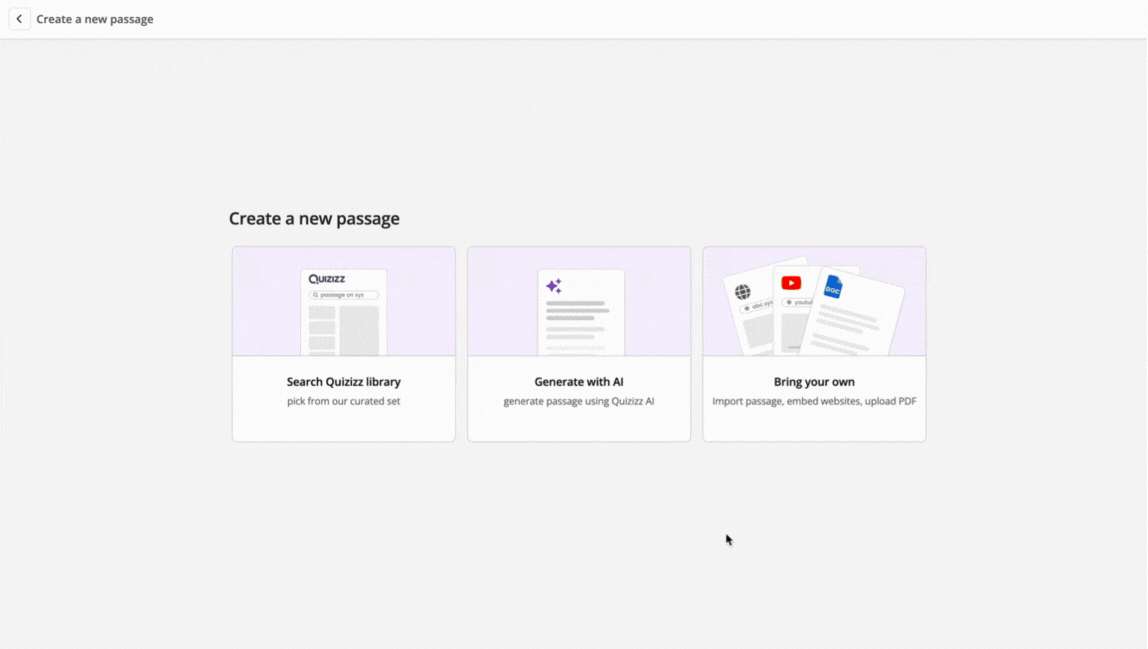Go back using the top-left arrow

(19, 19)
